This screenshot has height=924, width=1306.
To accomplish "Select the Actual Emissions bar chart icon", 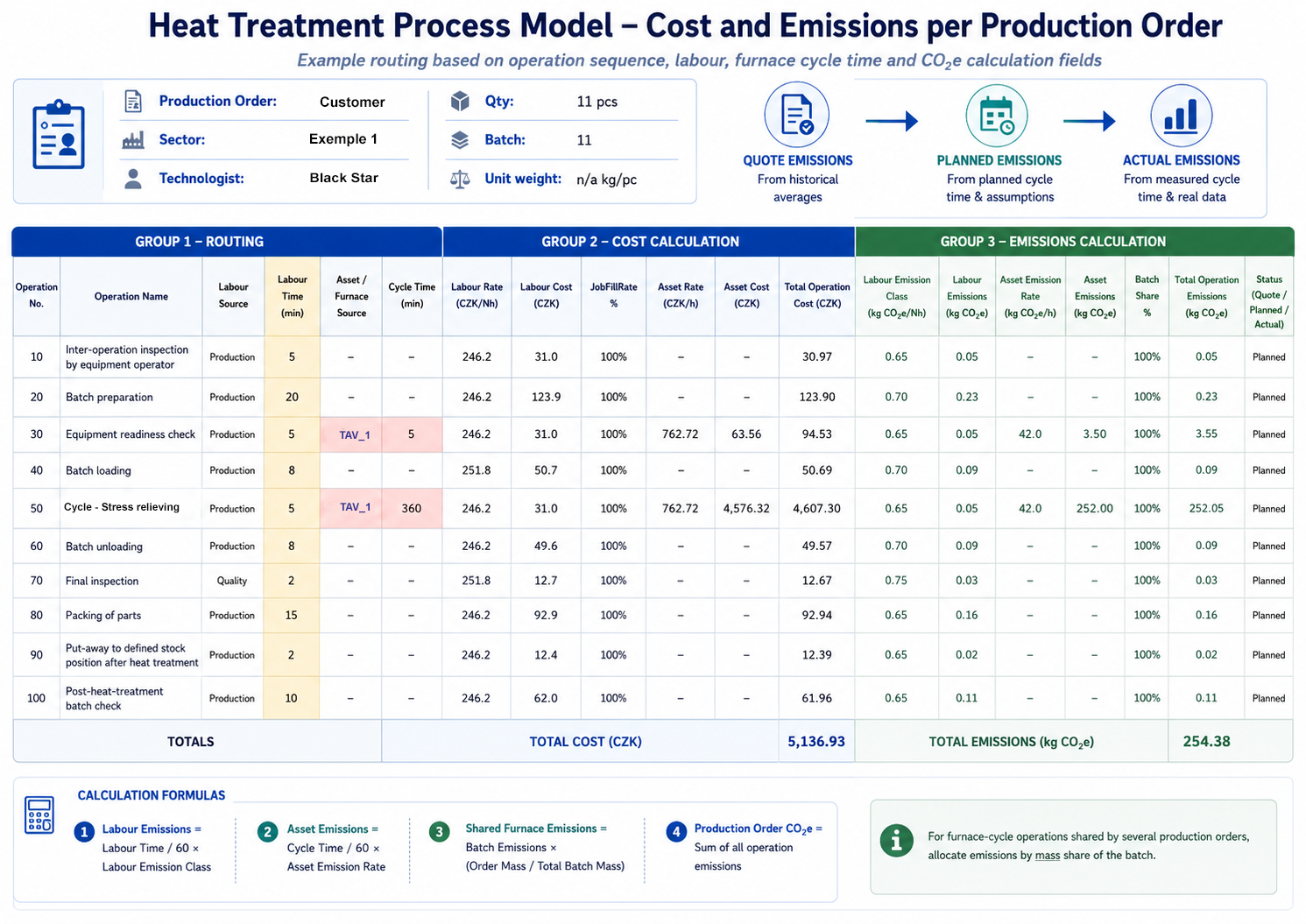I will [1181, 116].
